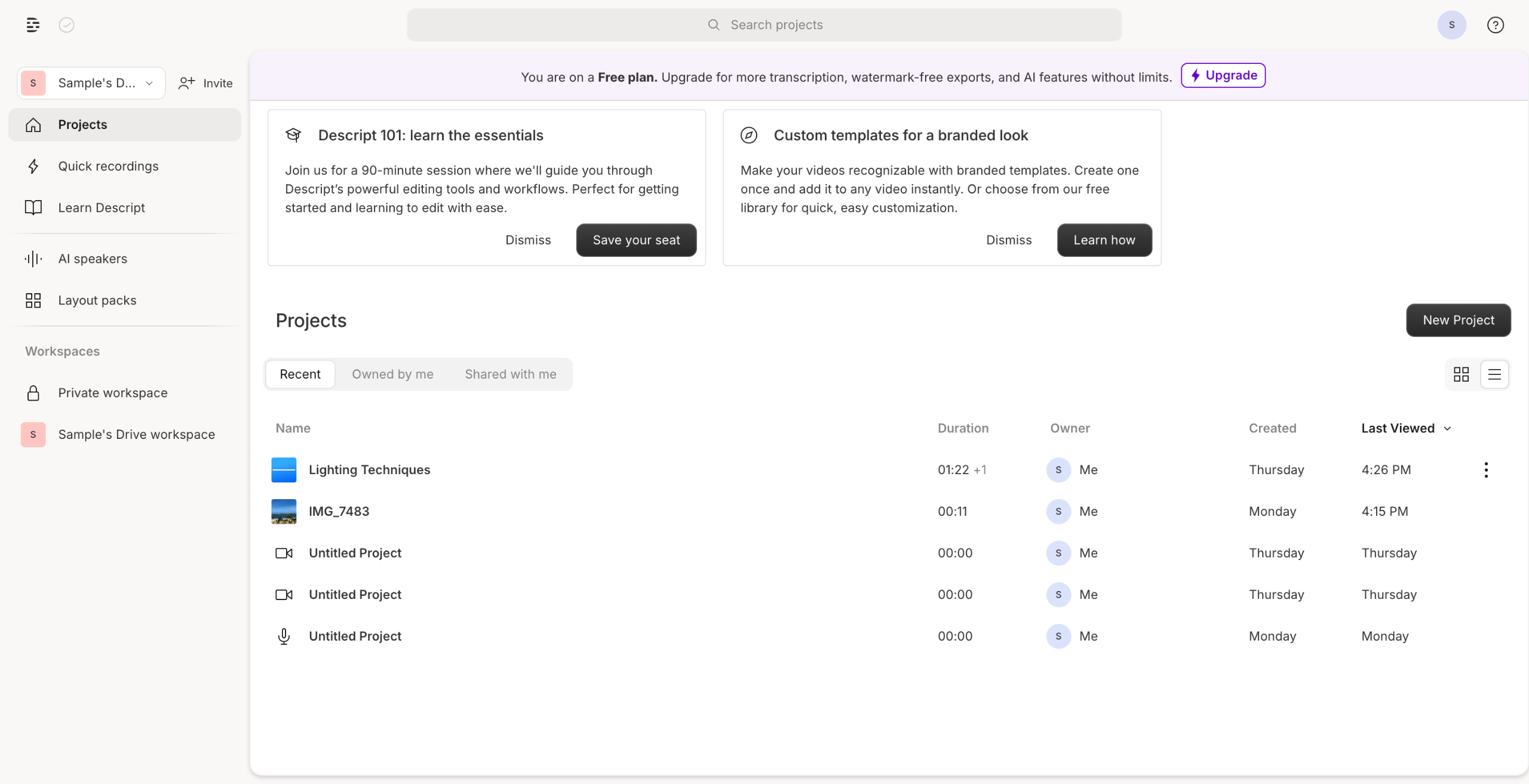Open Learn Descript from the sidebar

point(102,208)
